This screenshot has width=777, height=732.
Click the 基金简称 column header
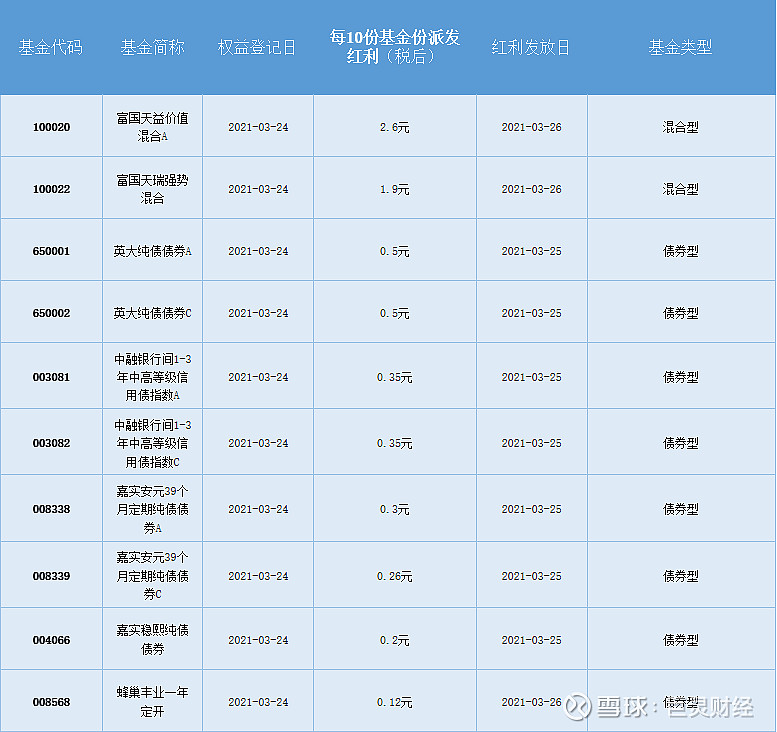[x=153, y=48]
